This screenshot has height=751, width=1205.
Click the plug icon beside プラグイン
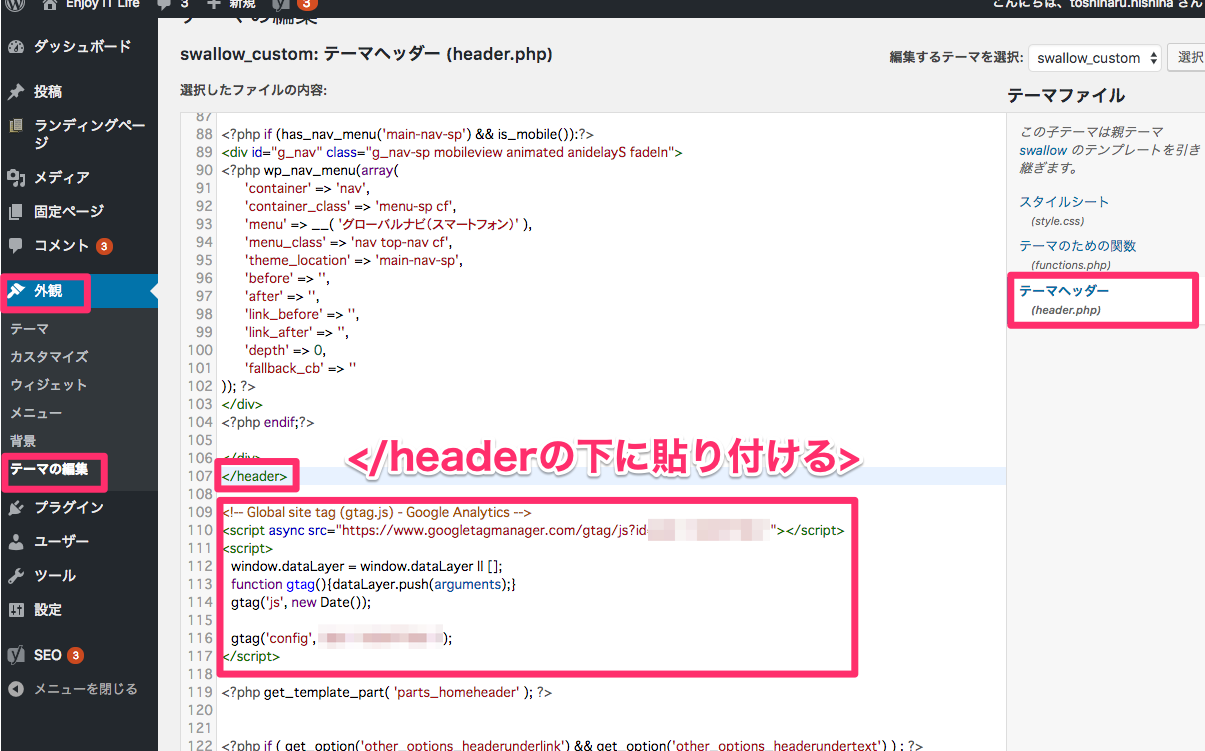click(16, 508)
